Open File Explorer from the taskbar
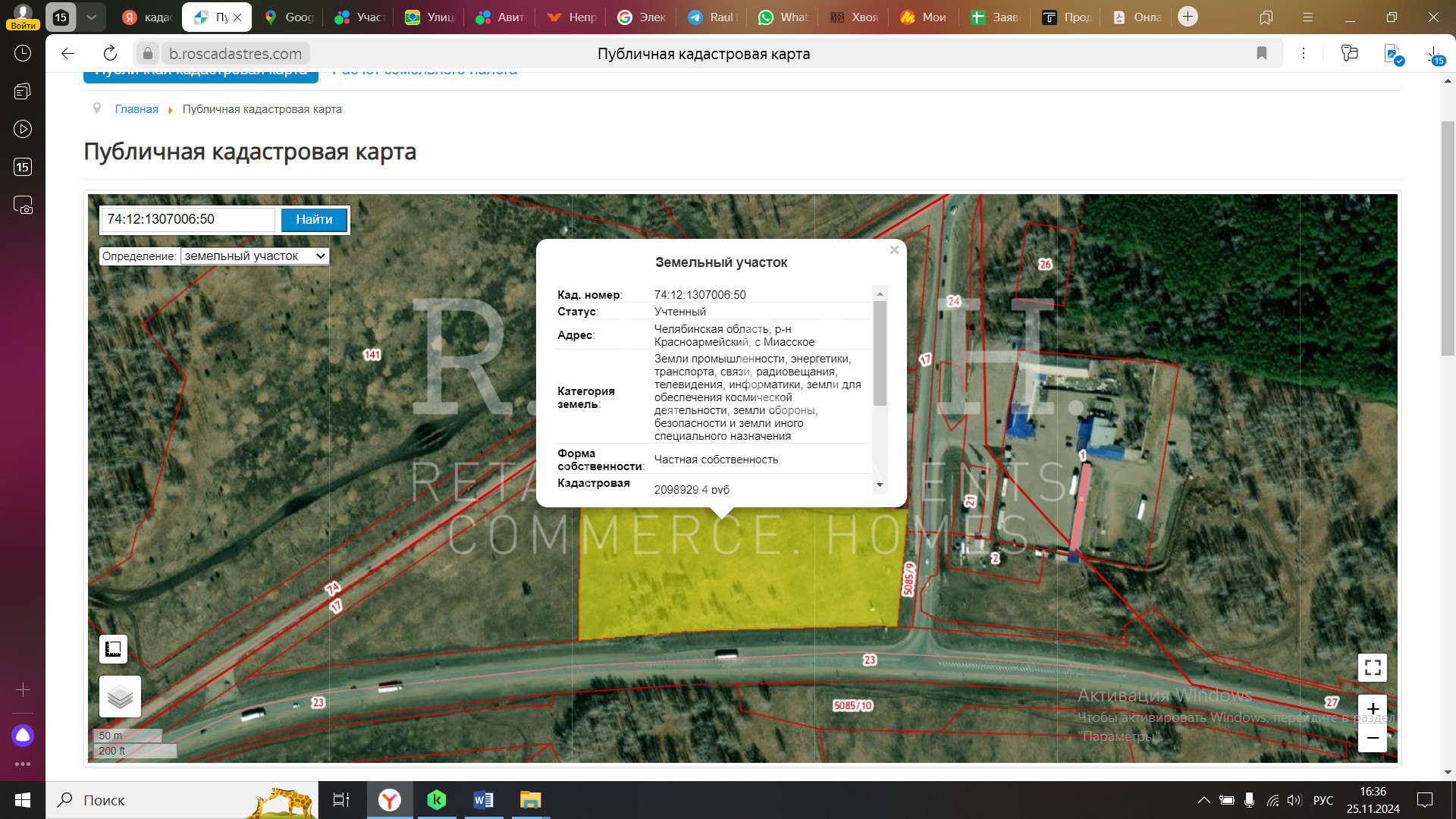 click(530, 800)
